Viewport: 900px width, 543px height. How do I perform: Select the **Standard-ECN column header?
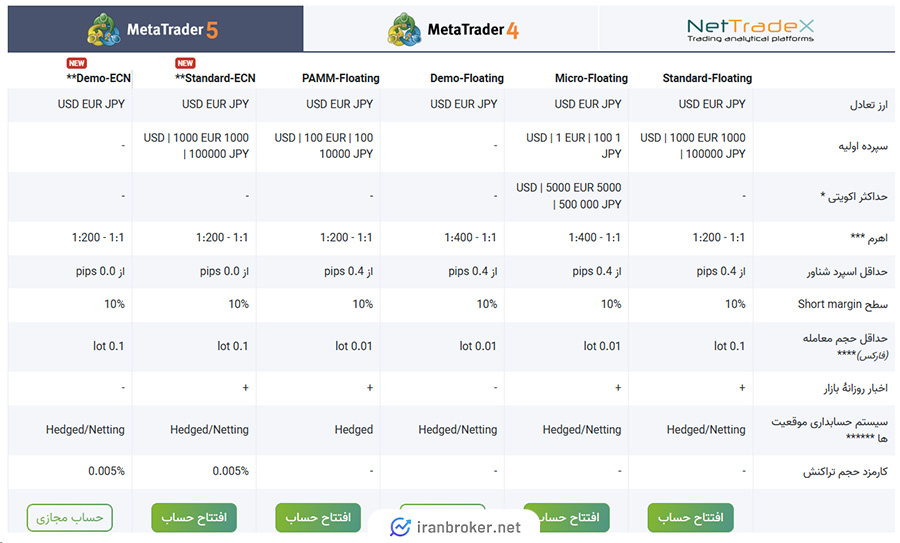pos(215,78)
